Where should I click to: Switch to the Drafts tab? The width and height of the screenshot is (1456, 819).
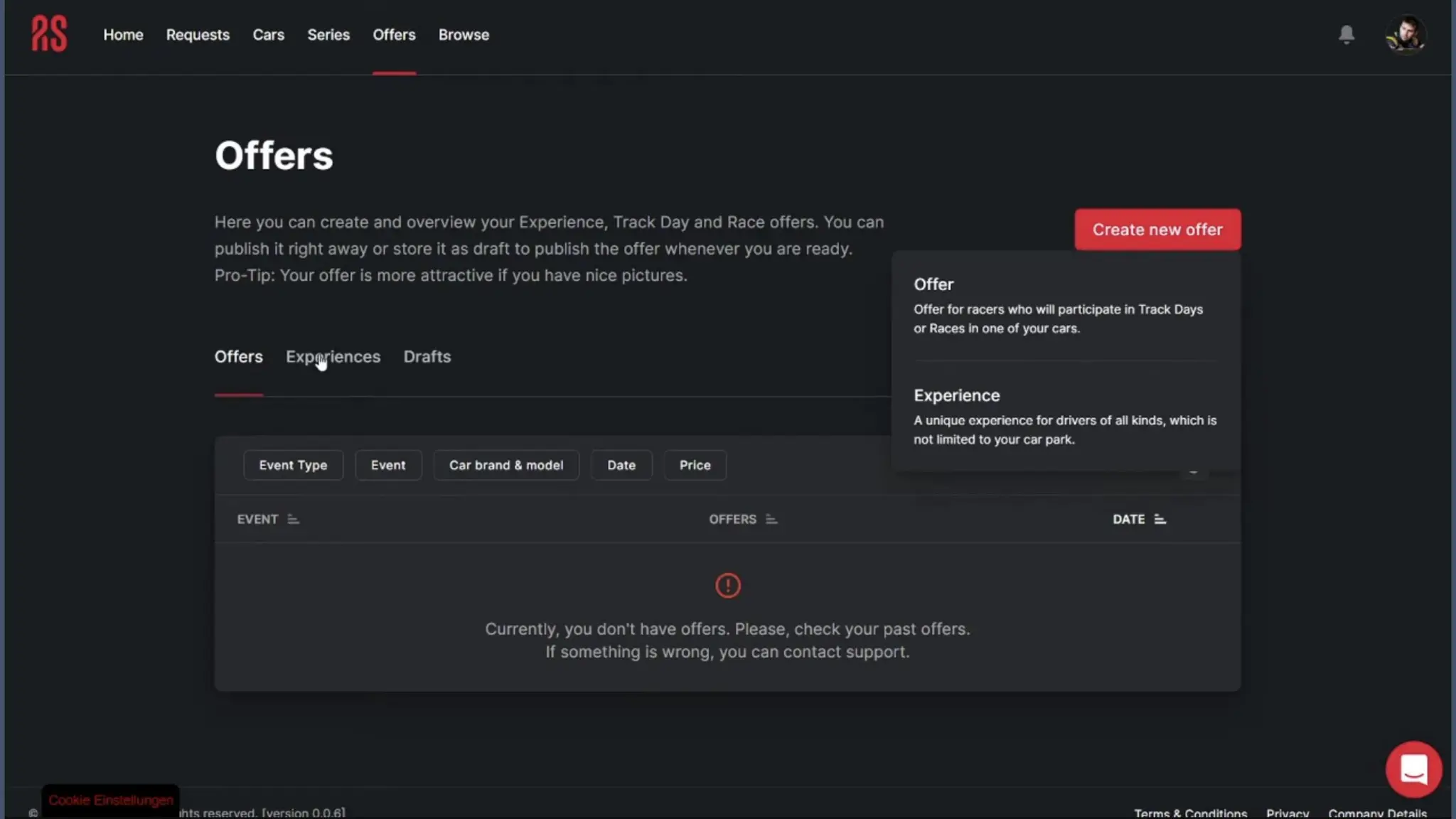(427, 357)
